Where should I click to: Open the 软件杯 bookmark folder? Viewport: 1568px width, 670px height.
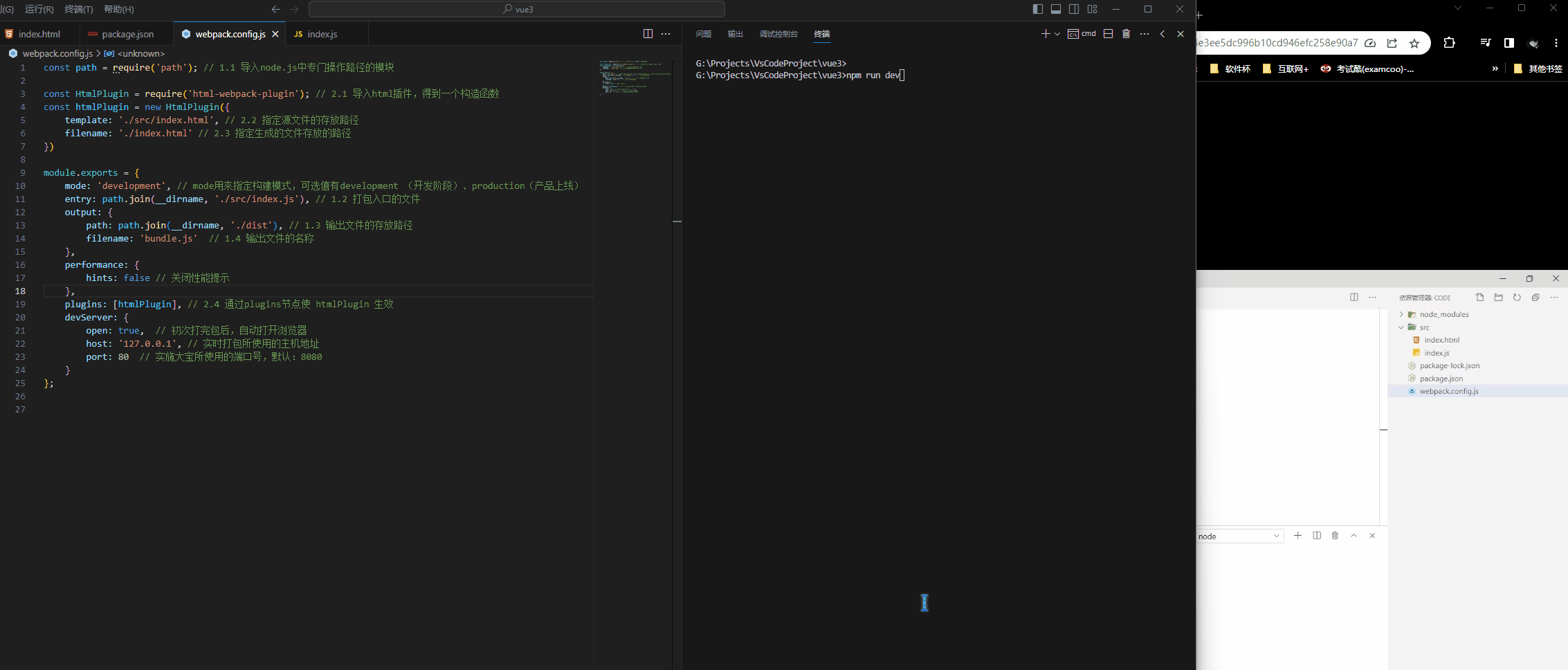tap(1230, 69)
